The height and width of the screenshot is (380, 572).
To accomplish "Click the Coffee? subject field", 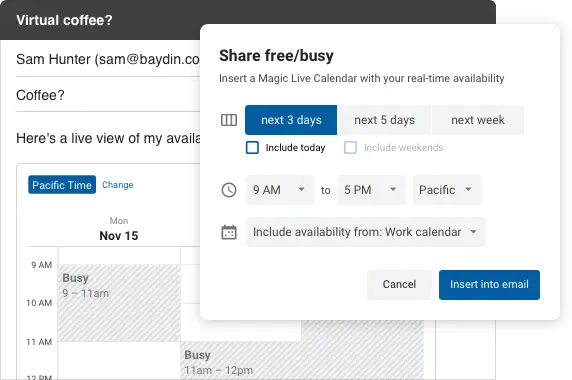I will [108, 96].
